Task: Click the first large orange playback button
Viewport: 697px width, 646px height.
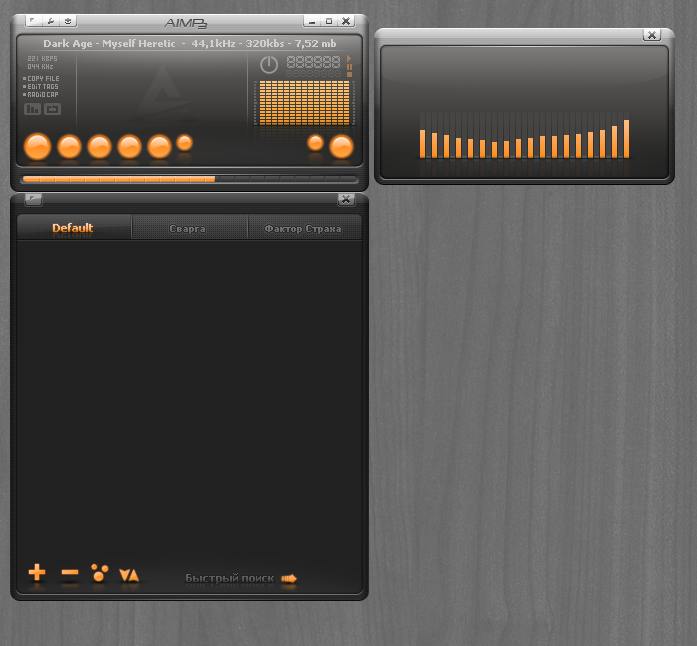Action: (x=37, y=147)
